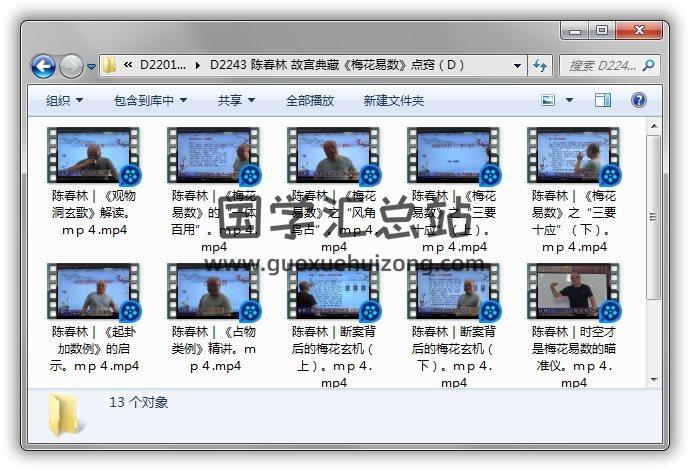Screen dimensions: 690x471
Task: Click the vertical scrollbar thumb
Action: pyautogui.click(x=654, y=217)
